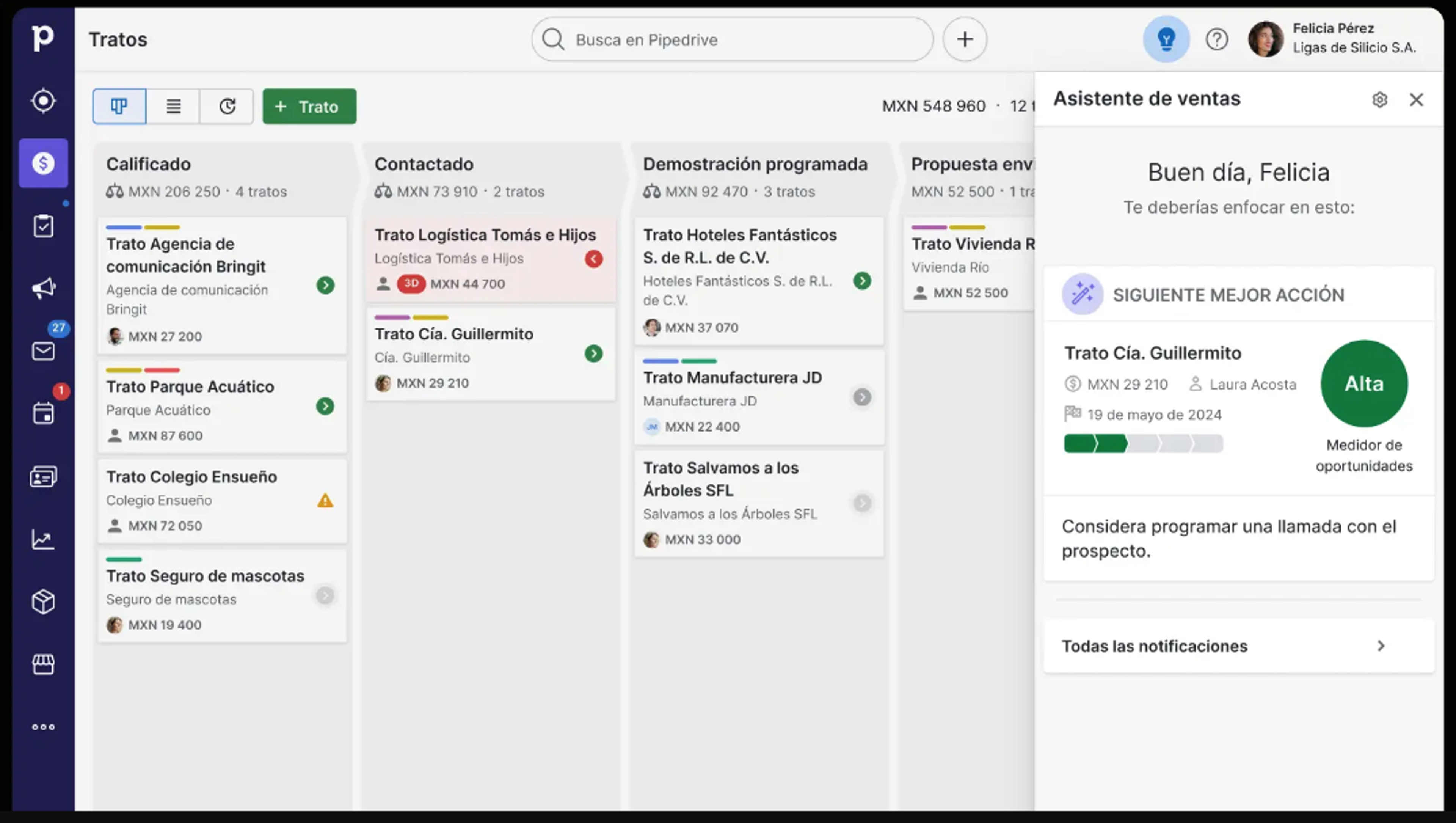Open the Products box icon in sidebar

pyautogui.click(x=43, y=602)
